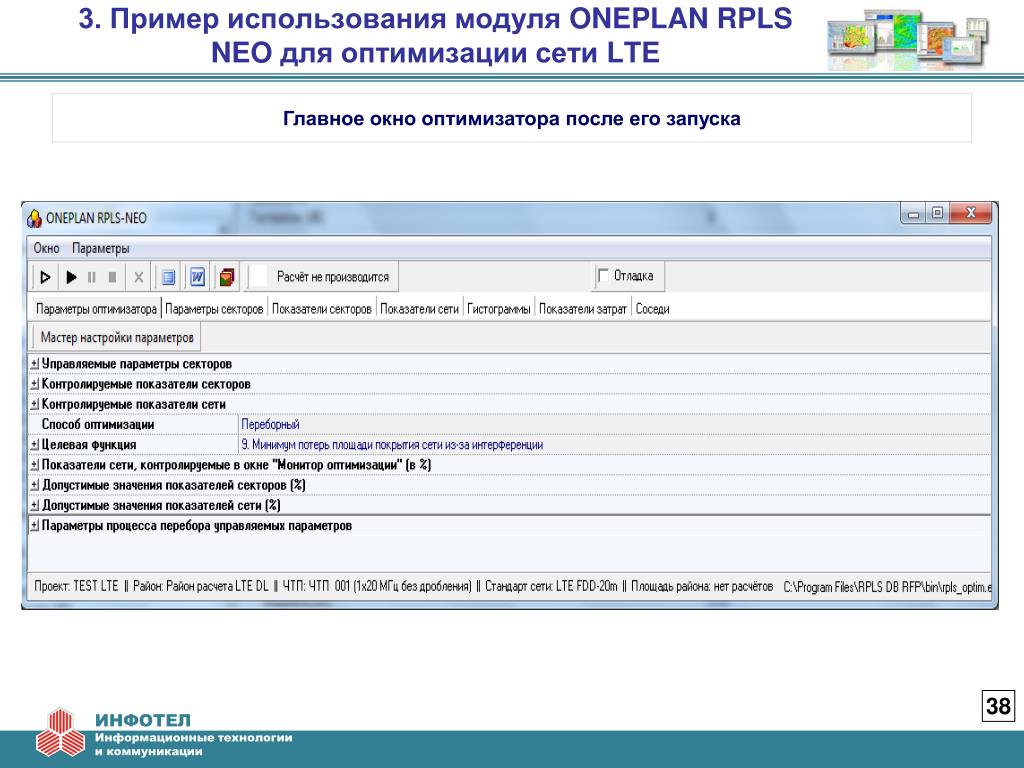Close the ONEPLAN RPLS-NEO window
Viewport: 1024px width, 768px height.
(971, 214)
